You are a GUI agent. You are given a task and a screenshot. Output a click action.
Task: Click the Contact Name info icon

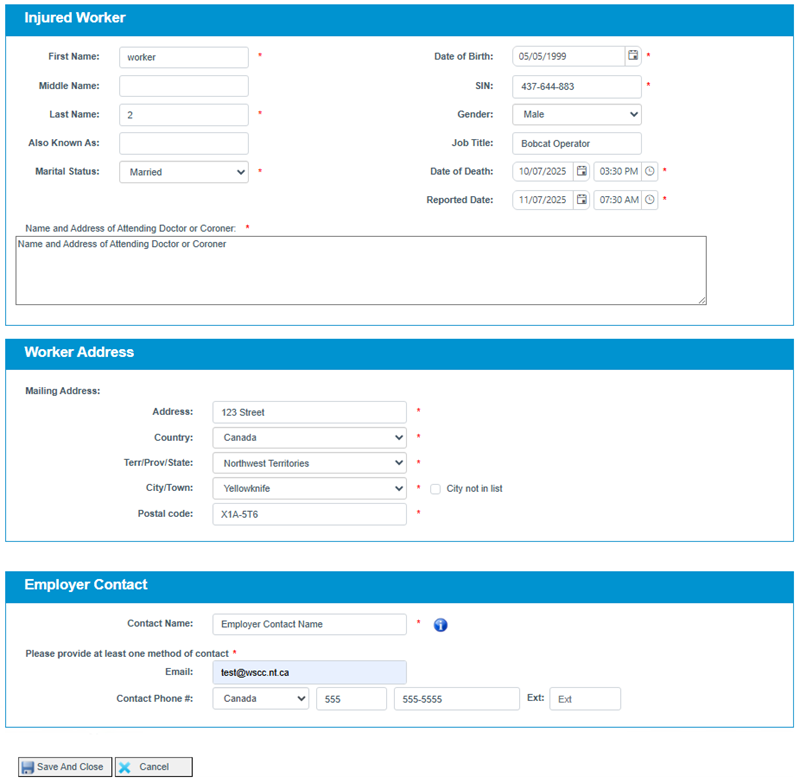pos(440,624)
